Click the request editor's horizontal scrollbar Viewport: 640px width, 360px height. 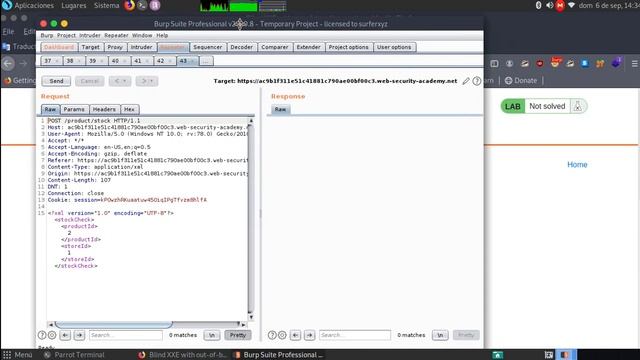point(147,324)
